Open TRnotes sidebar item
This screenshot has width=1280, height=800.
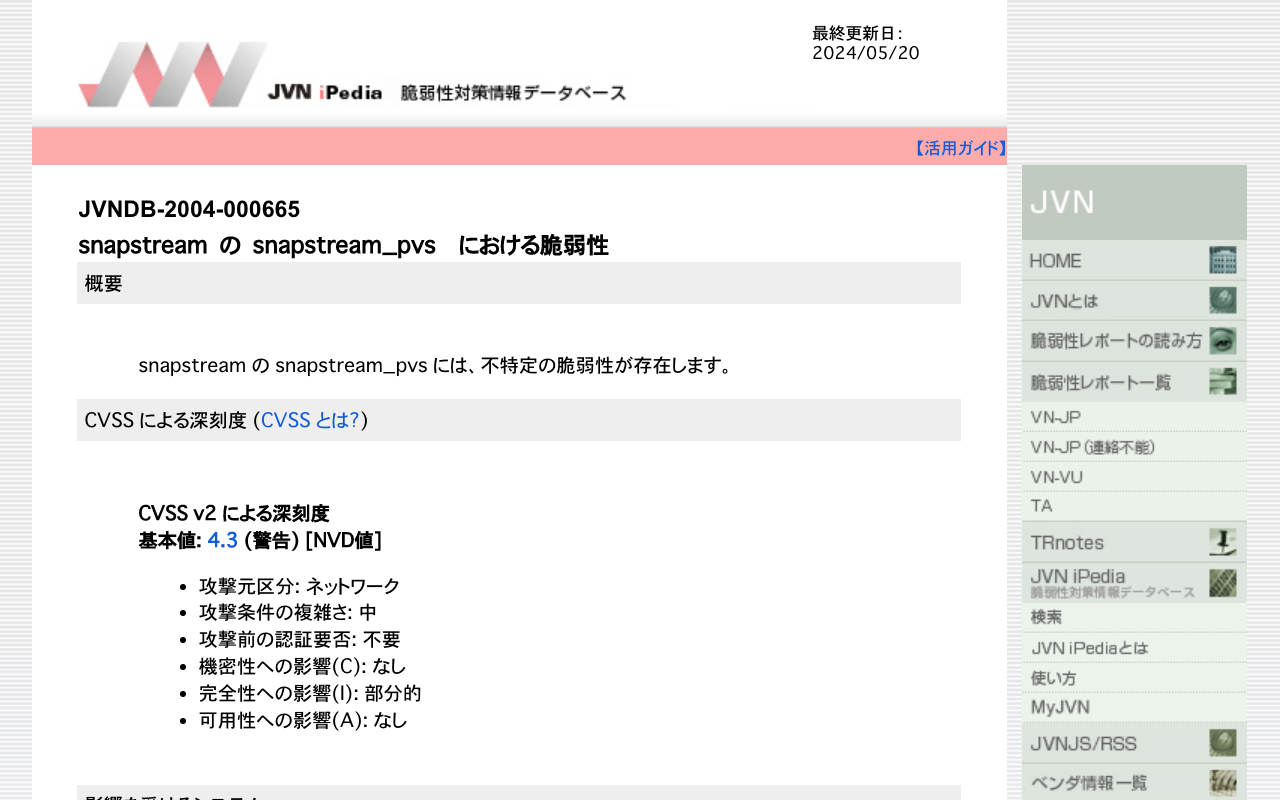(1134, 542)
